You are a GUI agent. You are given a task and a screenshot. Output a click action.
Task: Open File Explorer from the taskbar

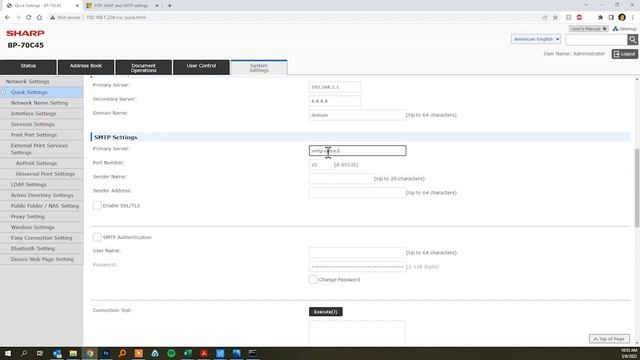[73, 353]
